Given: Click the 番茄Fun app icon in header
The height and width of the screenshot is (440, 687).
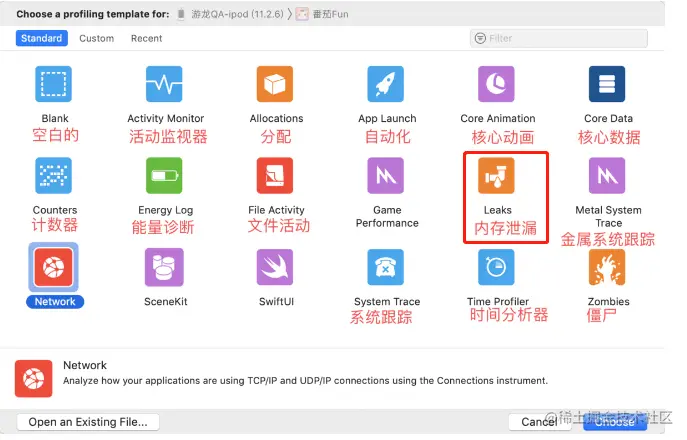Looking at the screenshot, I should coord(302,14).
